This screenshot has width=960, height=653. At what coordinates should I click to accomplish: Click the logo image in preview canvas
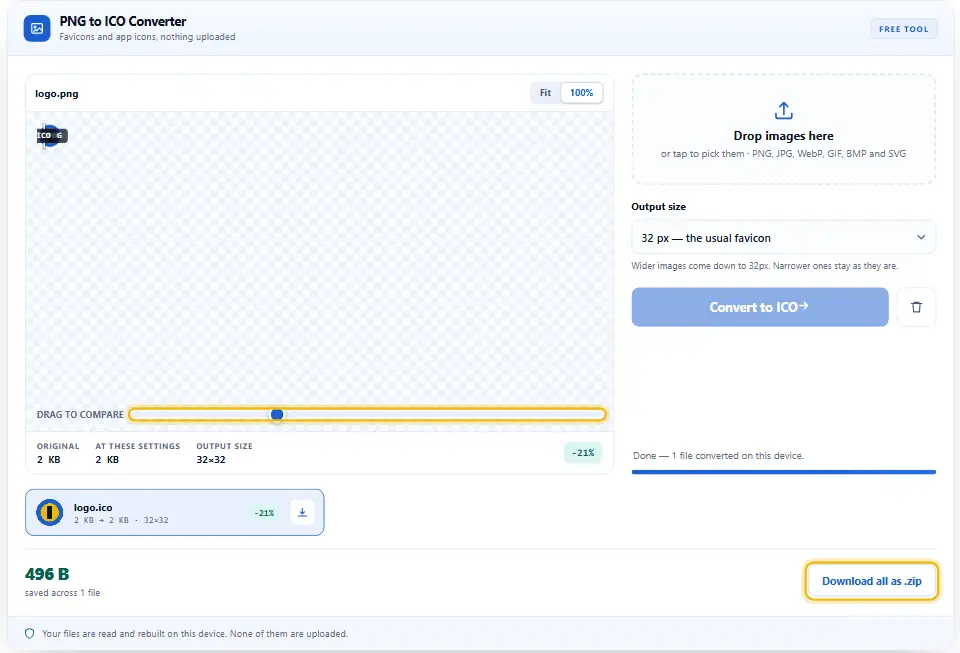click(51, 135)
